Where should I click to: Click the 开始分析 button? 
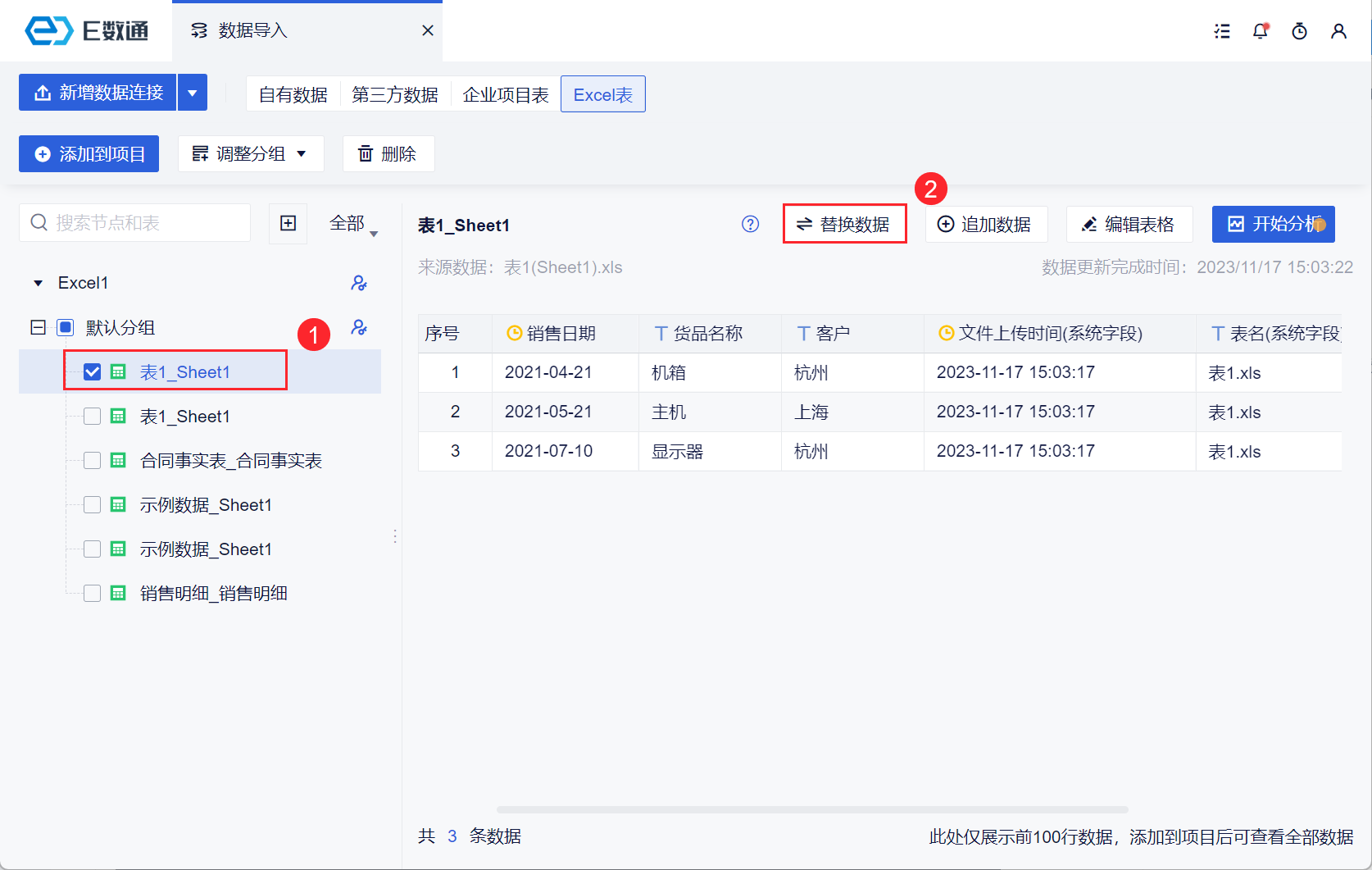[x=1274, y=224]
